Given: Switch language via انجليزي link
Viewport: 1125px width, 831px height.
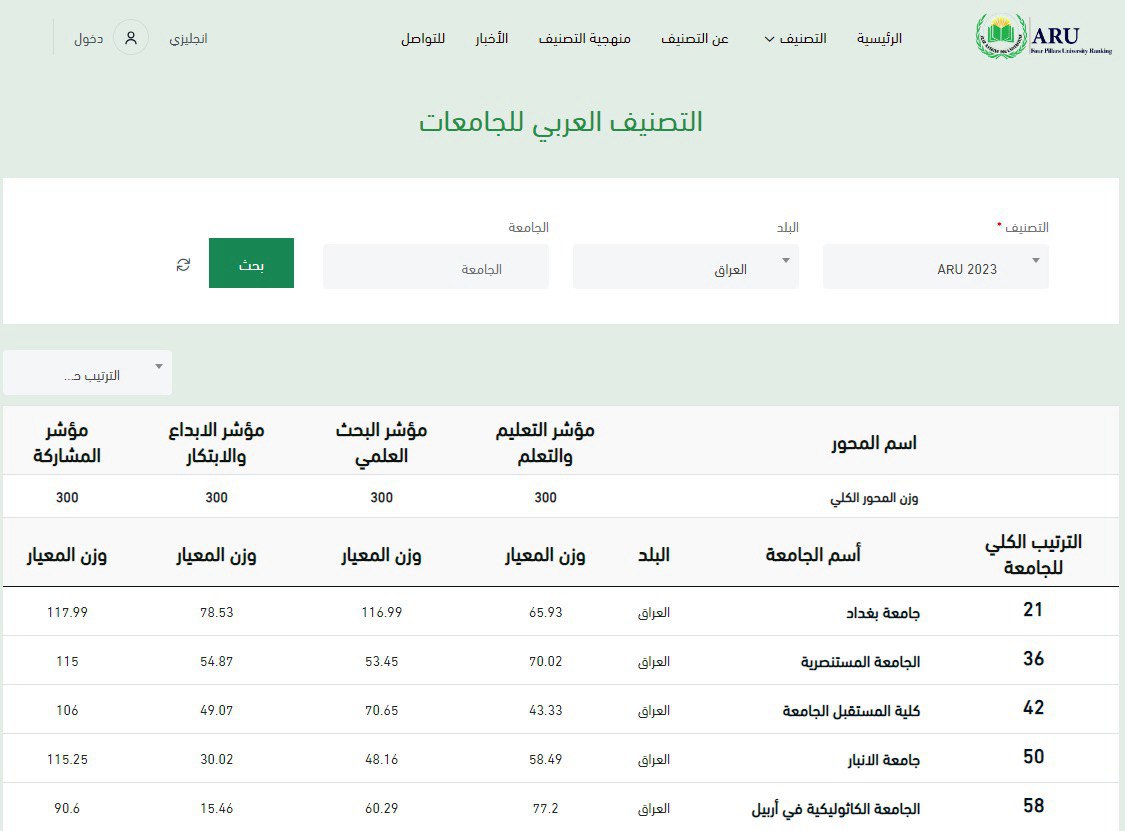Looking at the screenshot, I should (188, 39).
